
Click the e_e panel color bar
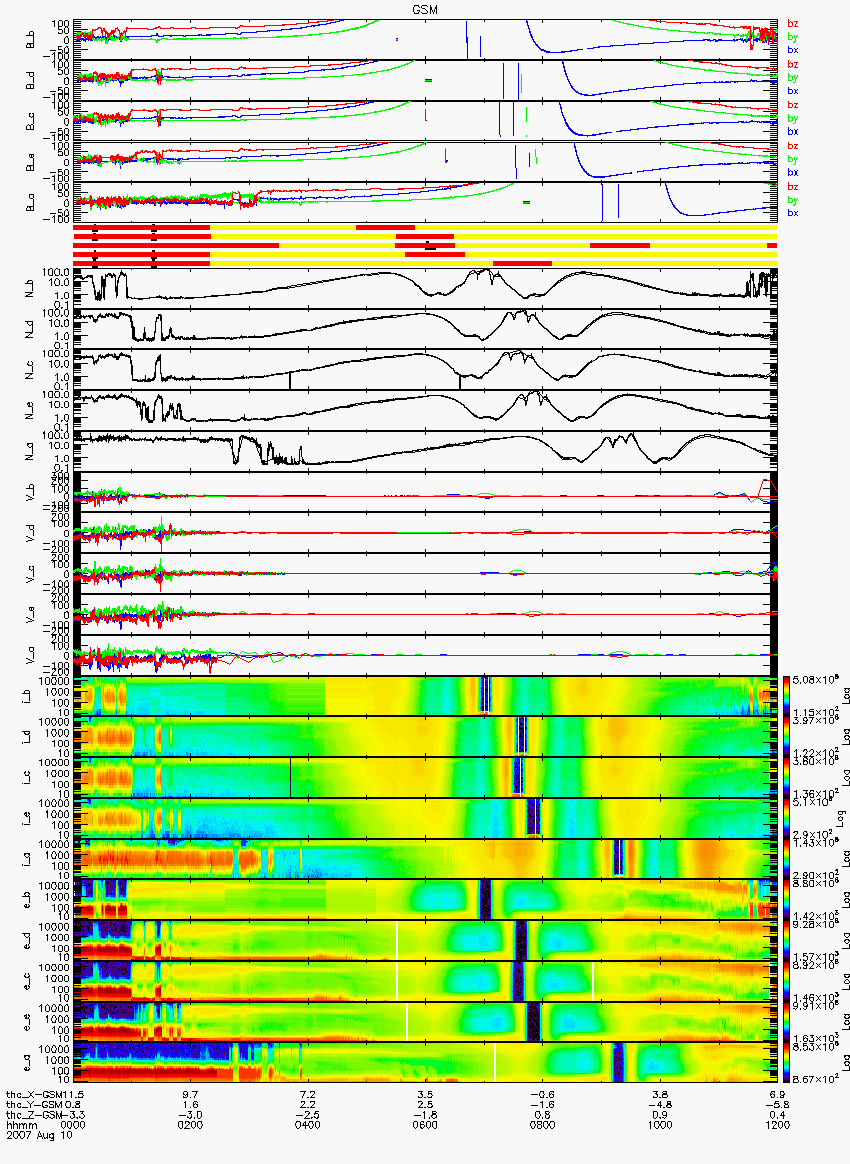(x=786, y=1022)
